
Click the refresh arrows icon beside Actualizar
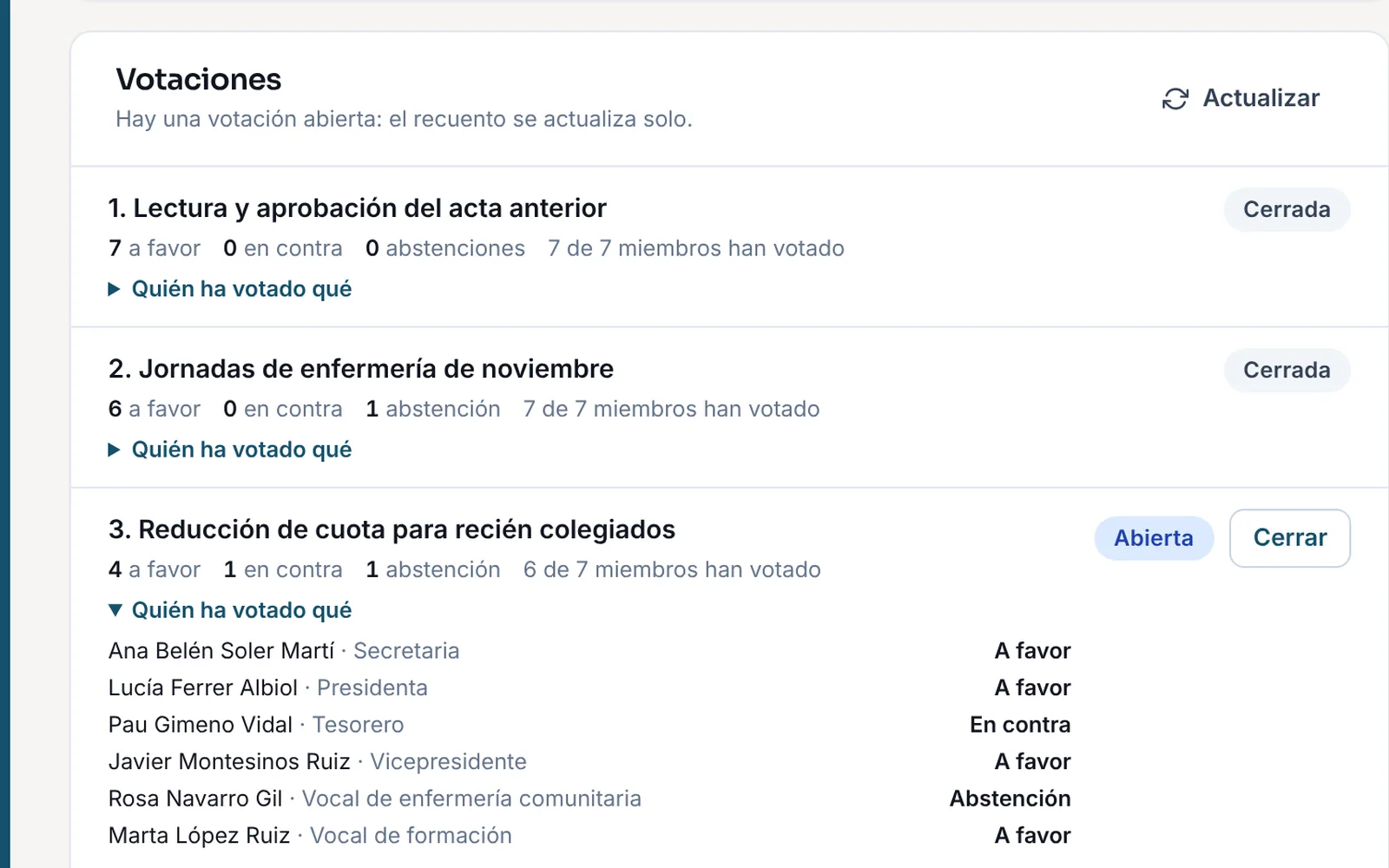pos(1175,99)
